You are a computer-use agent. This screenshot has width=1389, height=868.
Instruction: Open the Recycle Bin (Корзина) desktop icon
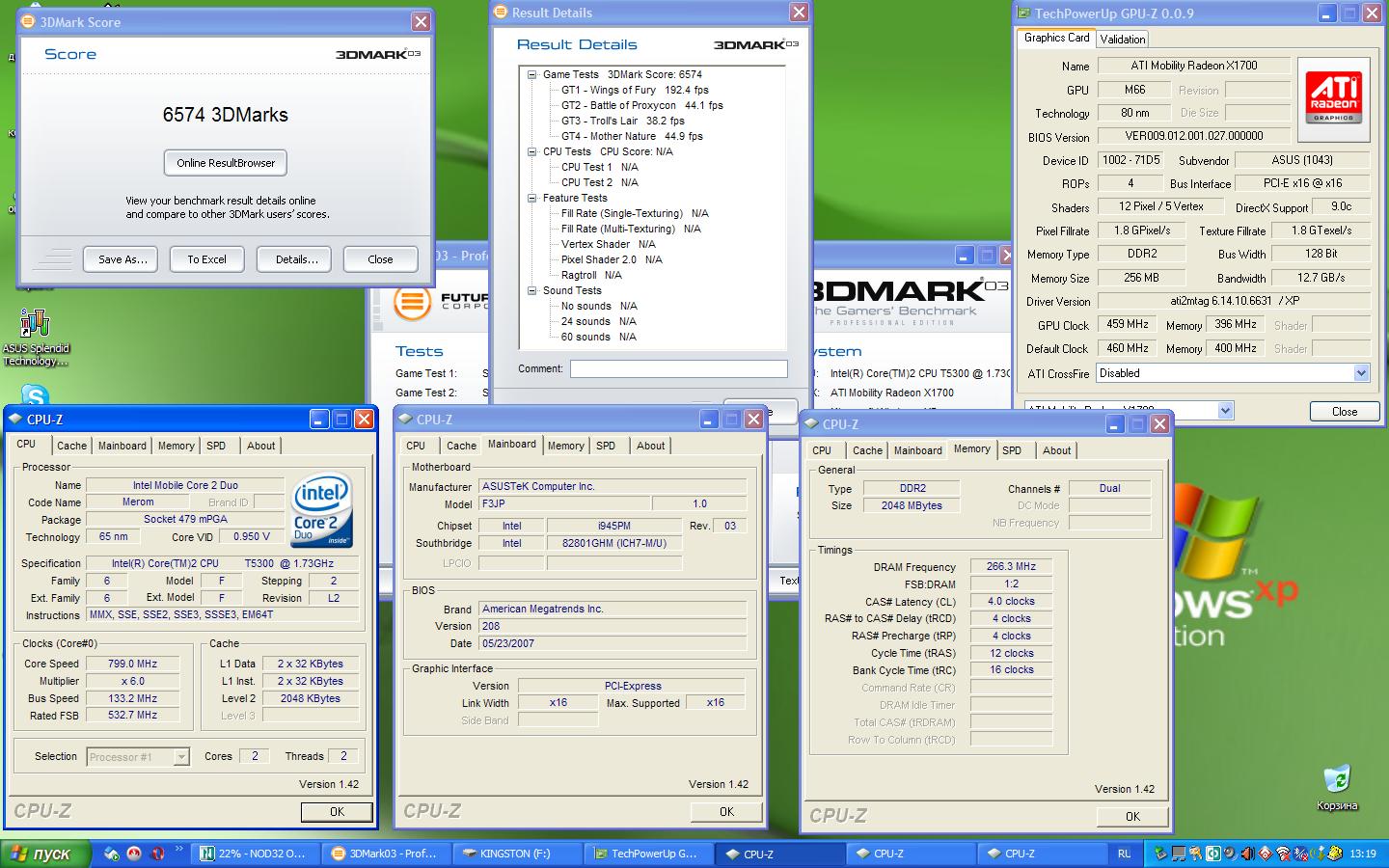[x=1337, y=788]
